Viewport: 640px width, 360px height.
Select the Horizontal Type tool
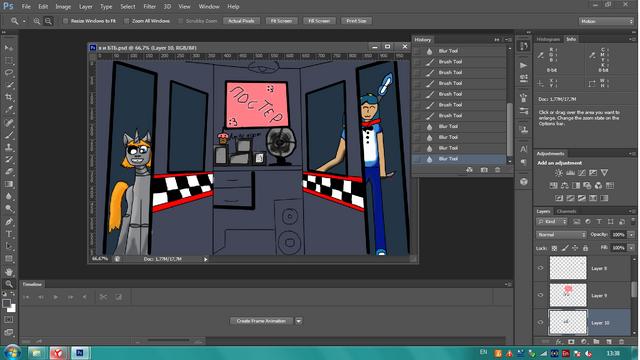coord(9,234)
